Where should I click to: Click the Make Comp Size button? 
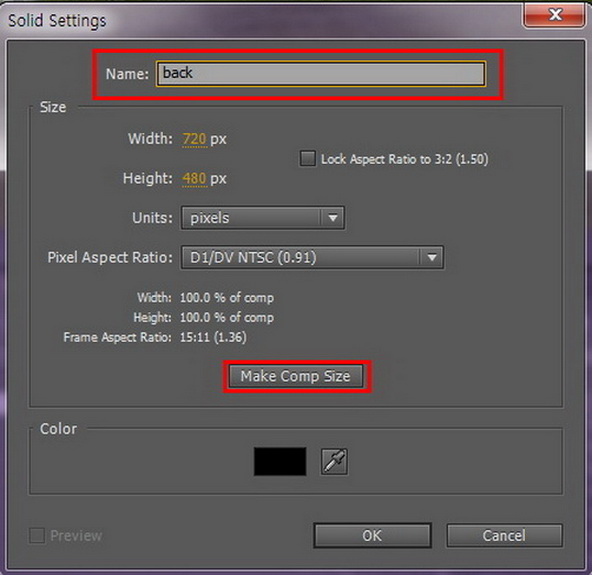[x=296, y=376]
